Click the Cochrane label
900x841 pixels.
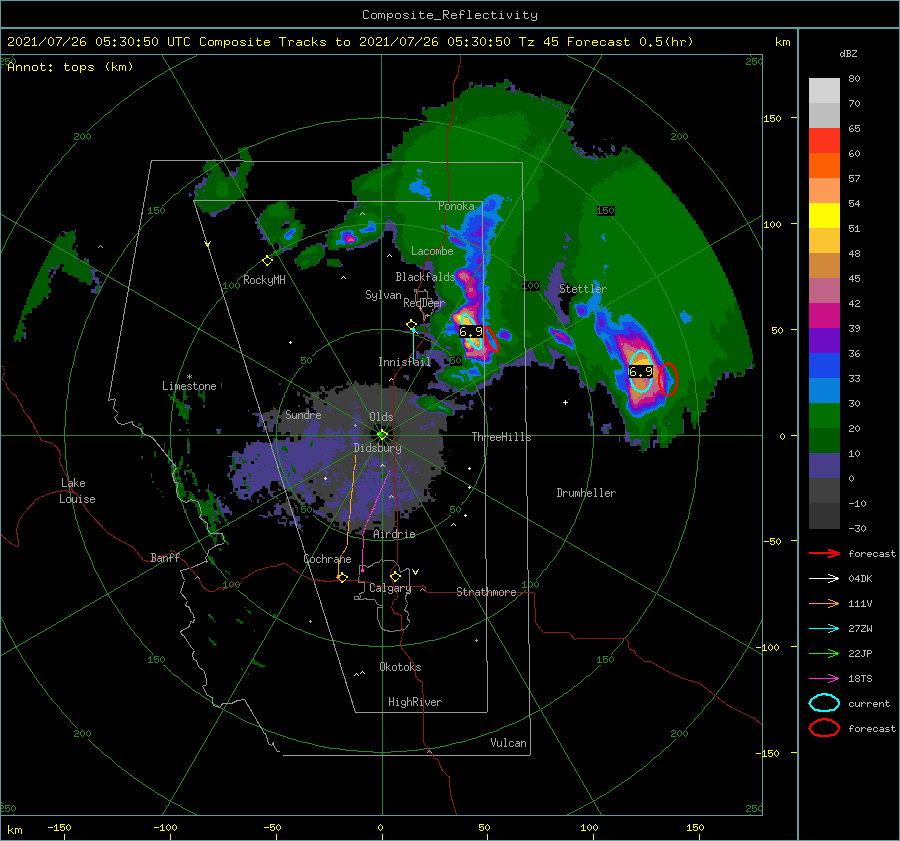327,559
